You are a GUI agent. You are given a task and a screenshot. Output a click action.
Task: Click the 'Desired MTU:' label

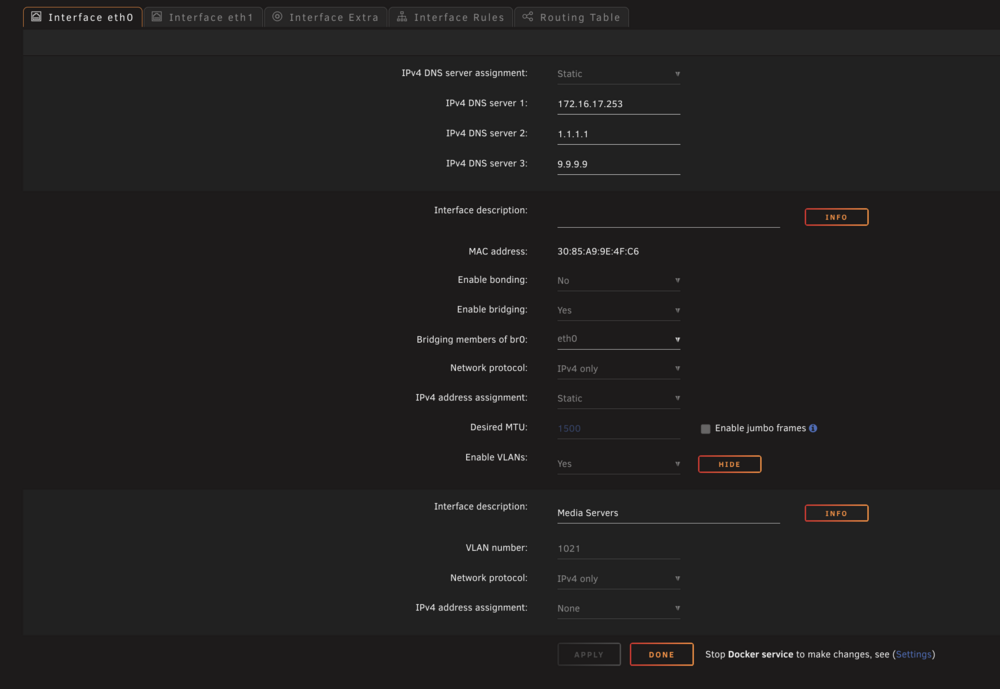tap(499, 427)
